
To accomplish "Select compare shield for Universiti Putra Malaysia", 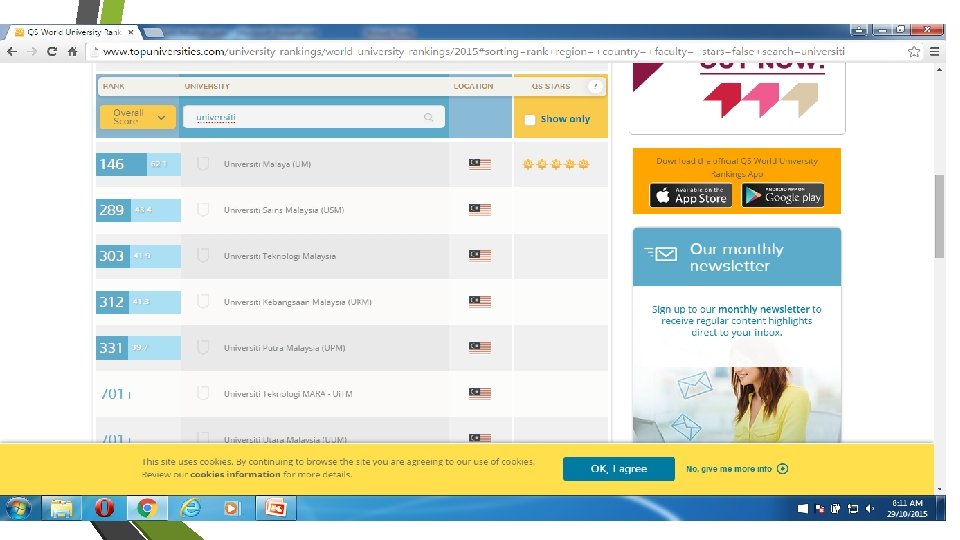I will point(203,347).
